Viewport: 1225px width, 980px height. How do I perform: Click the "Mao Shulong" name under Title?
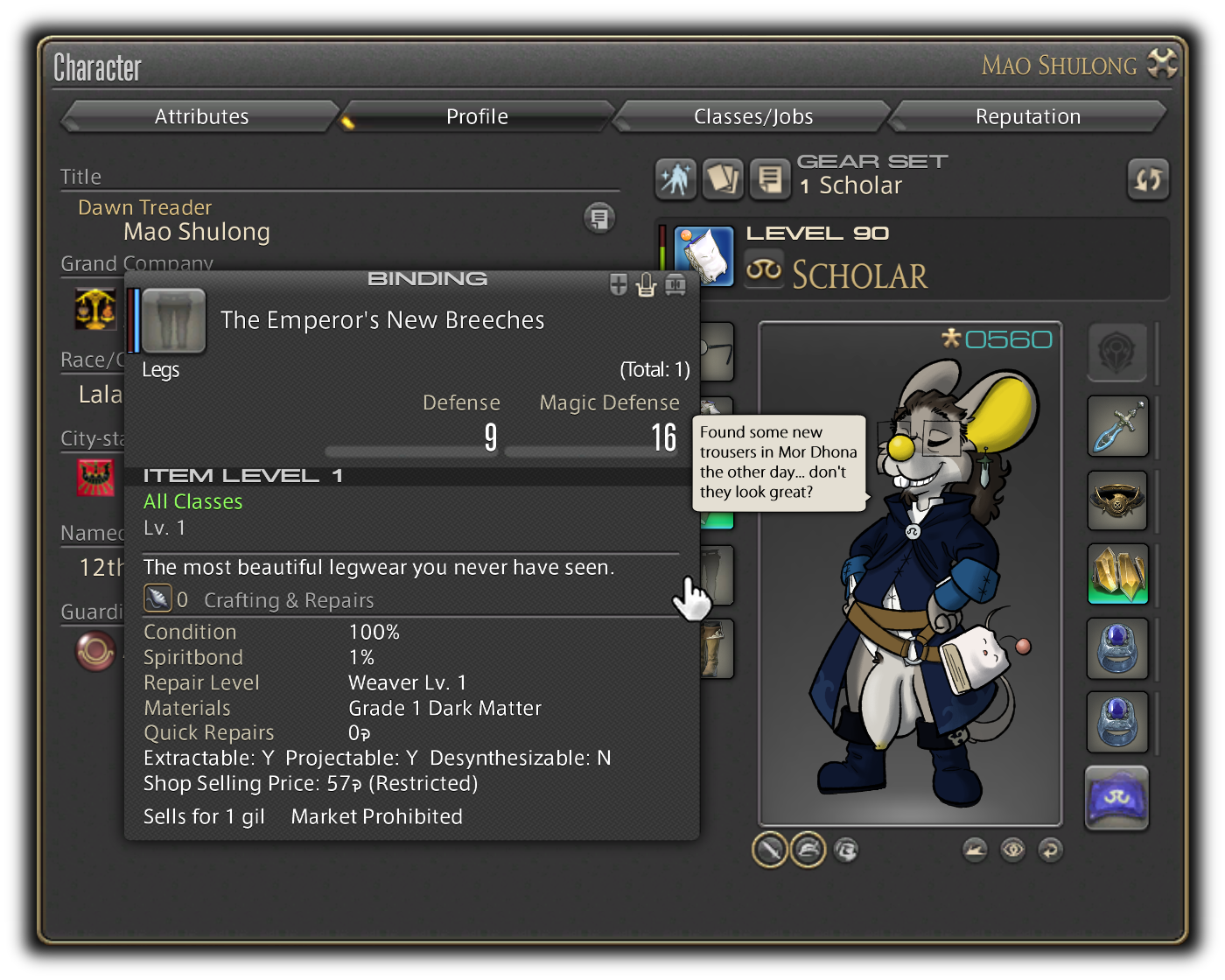[197, 232]
